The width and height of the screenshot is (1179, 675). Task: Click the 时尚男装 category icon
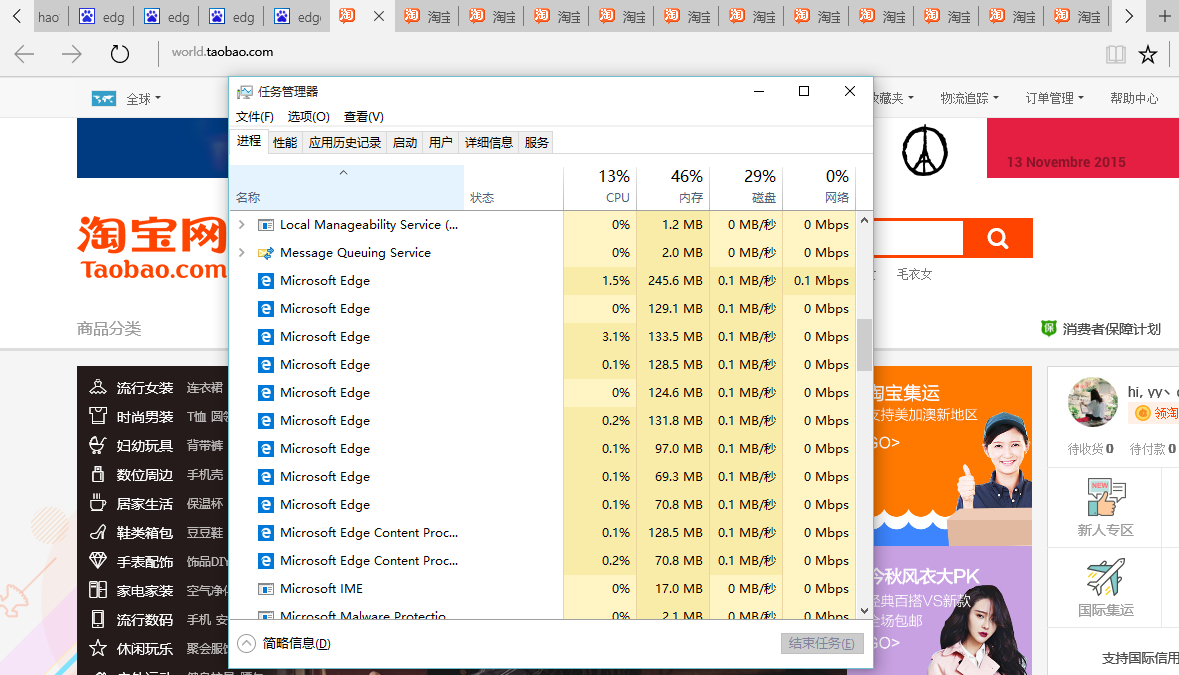click(98, 416)
